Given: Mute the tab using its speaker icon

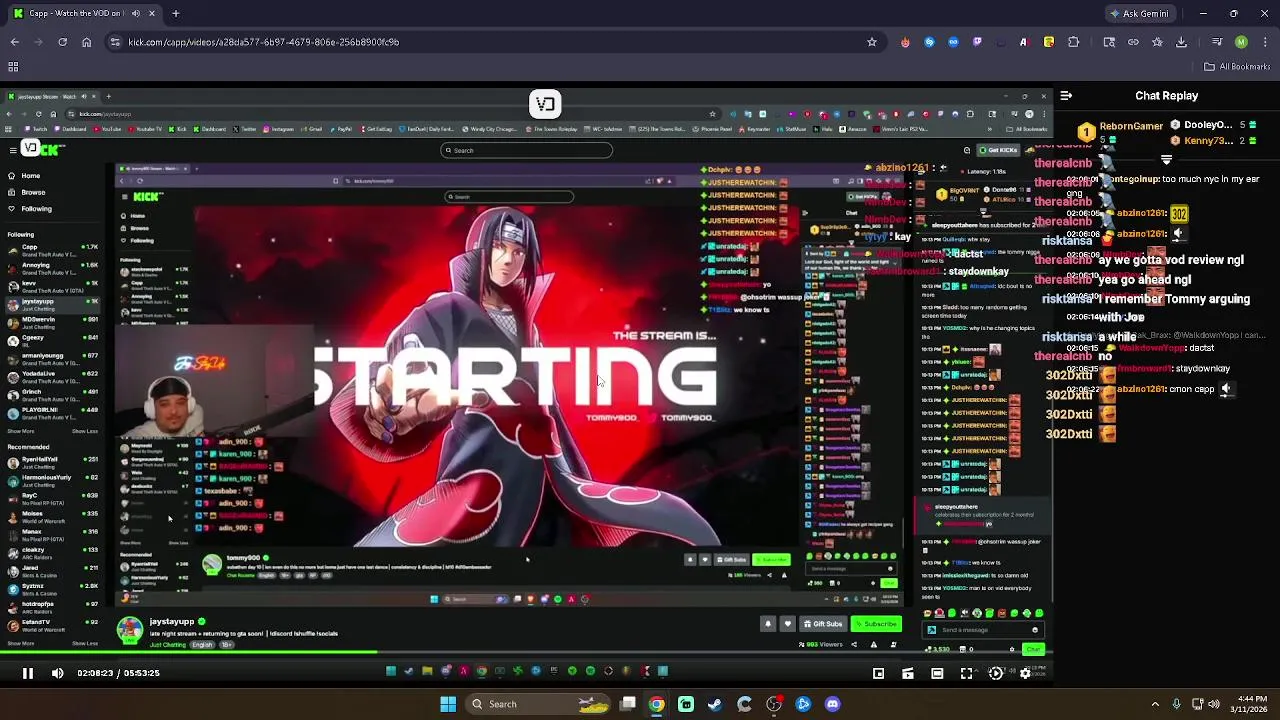Looking at the screenshot, I should pos(136,13).
